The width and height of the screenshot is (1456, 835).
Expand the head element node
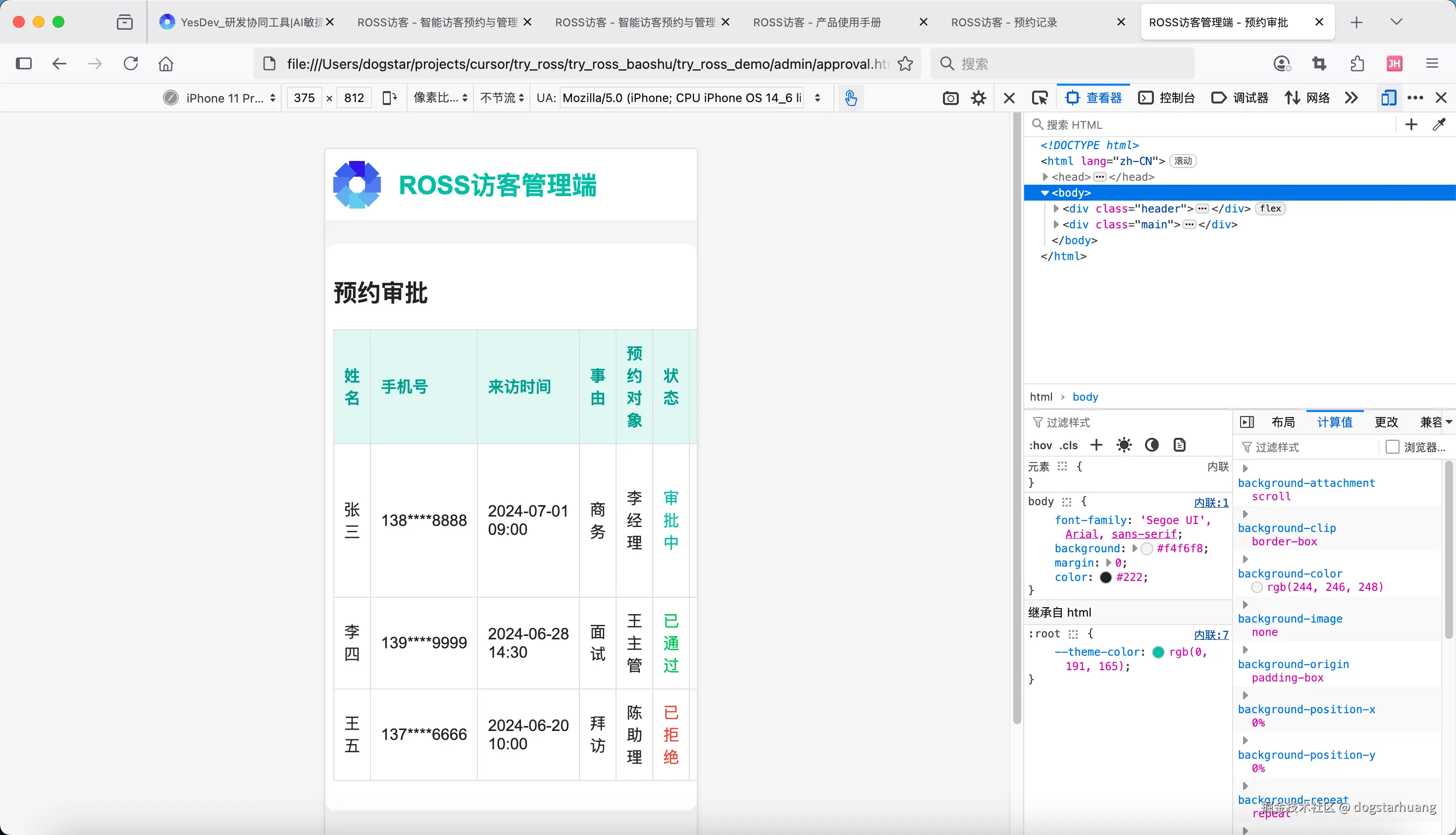(1045, 177)
